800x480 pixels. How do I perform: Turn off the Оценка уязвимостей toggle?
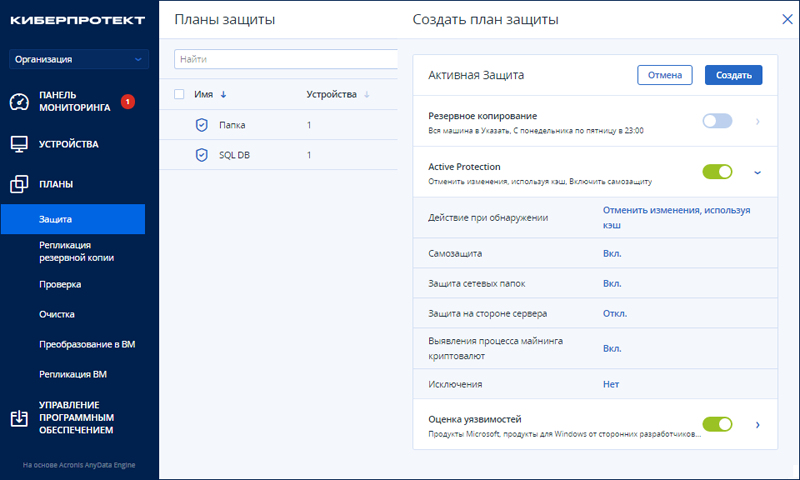point(717,424)
